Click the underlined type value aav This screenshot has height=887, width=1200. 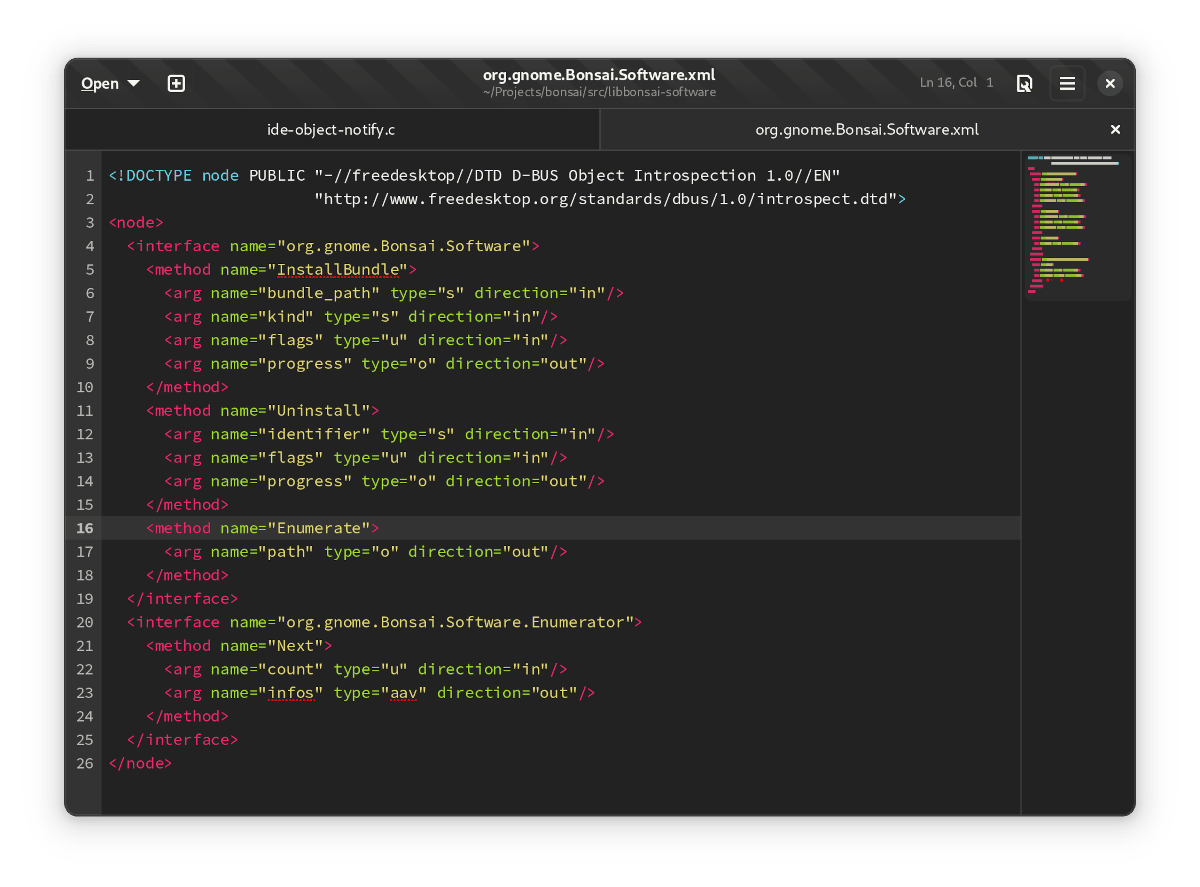click(403, 693)
